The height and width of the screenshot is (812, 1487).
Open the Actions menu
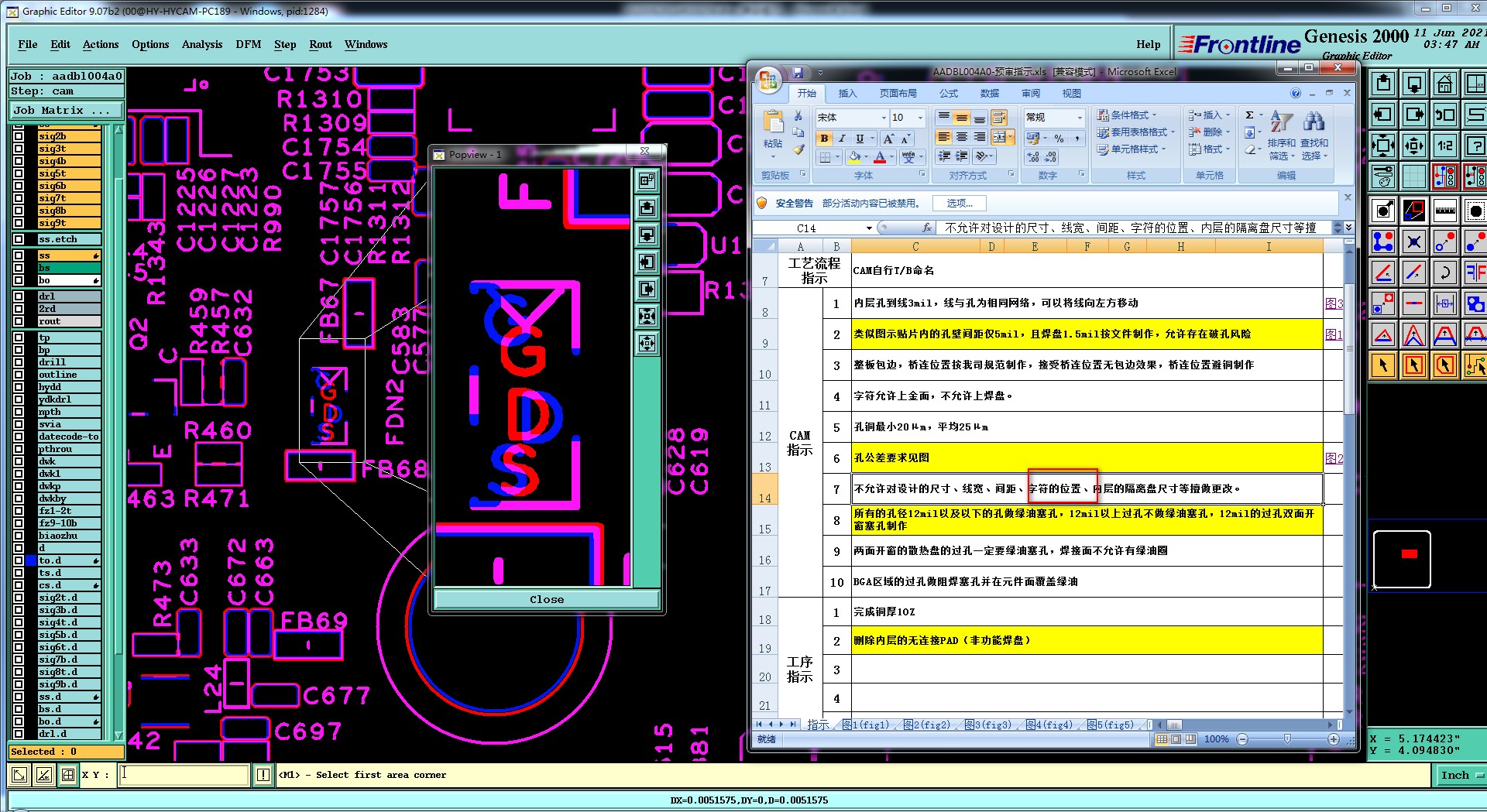pos(101,45)
